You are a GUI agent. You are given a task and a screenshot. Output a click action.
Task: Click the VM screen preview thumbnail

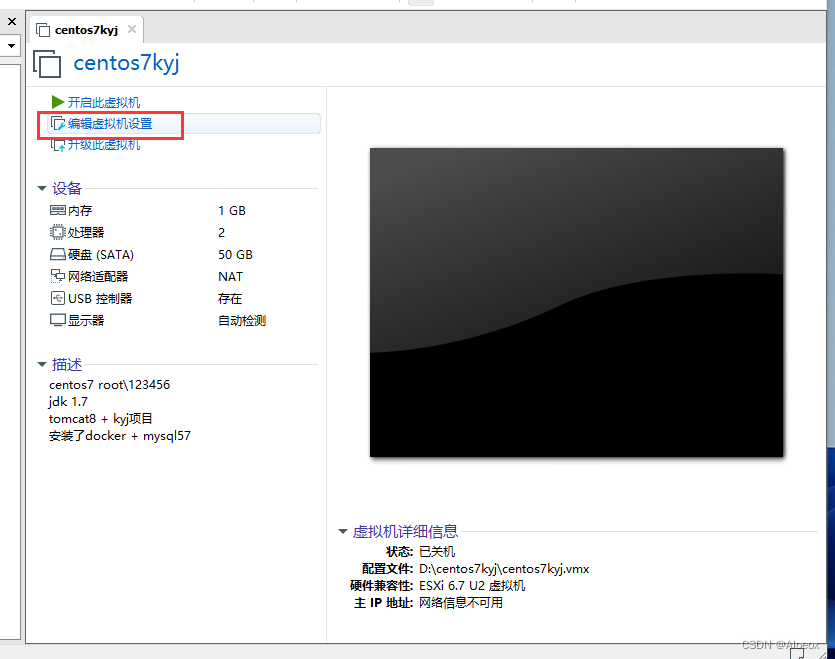pos(577,302)
